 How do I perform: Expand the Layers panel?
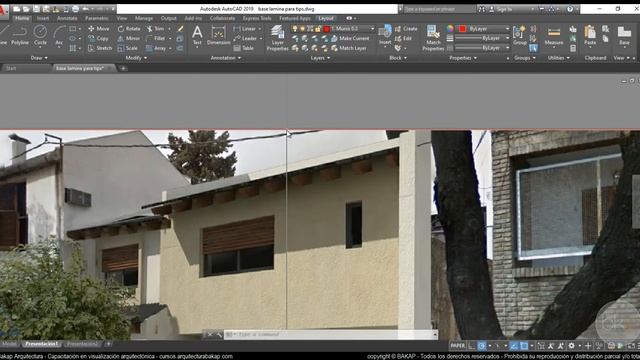pyautogui.click(x=320, y=58)
